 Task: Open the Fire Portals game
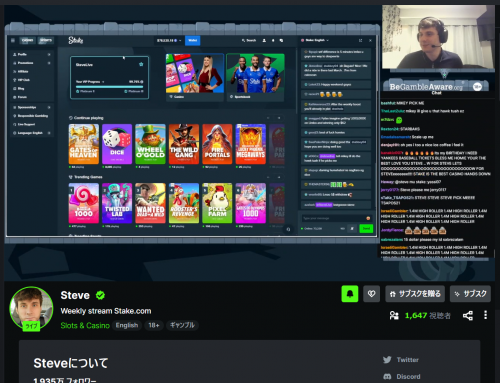click(x=217, y=144)
